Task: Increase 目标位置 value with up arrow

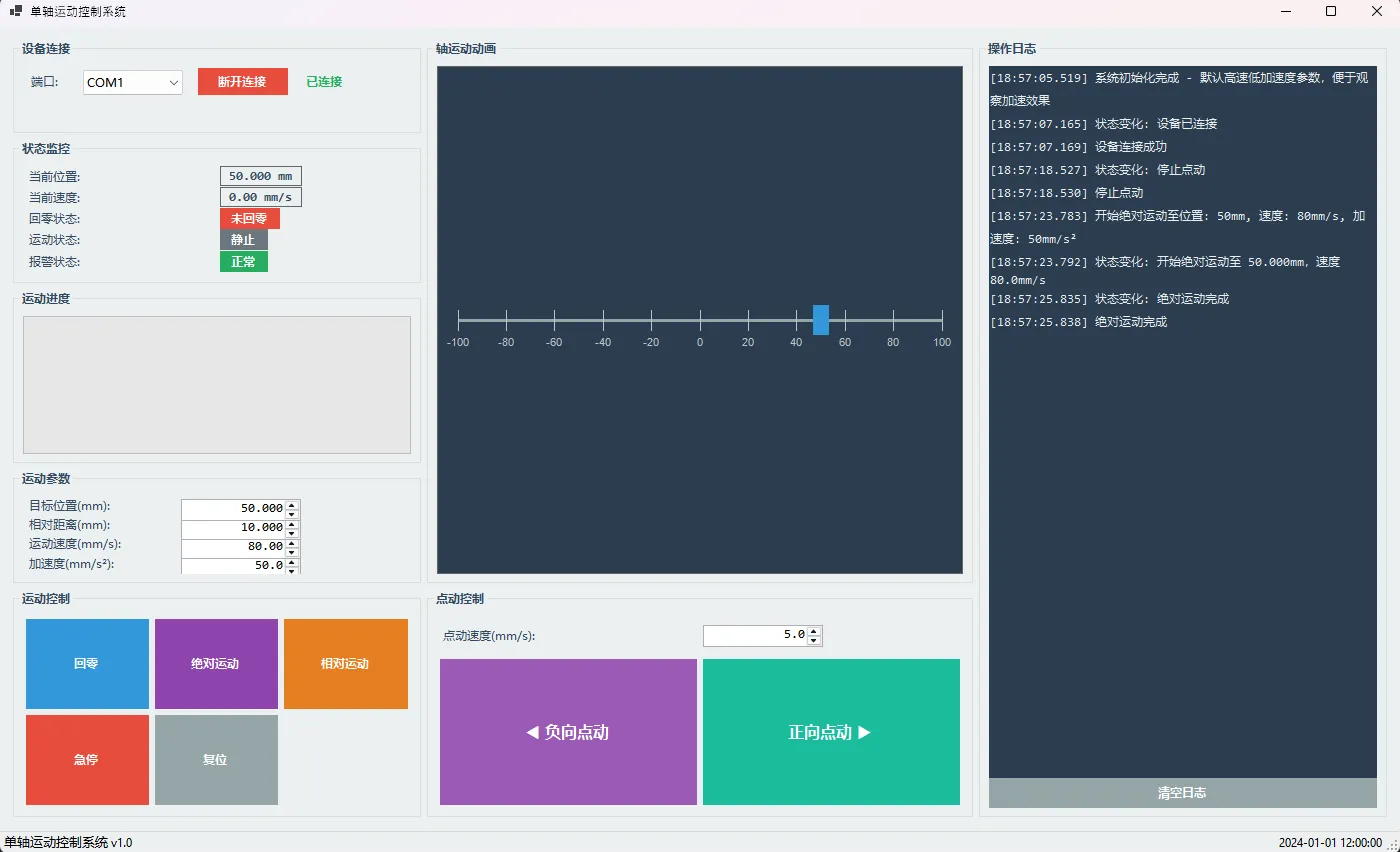Action: pyautogui.click(x=292, y=504)
